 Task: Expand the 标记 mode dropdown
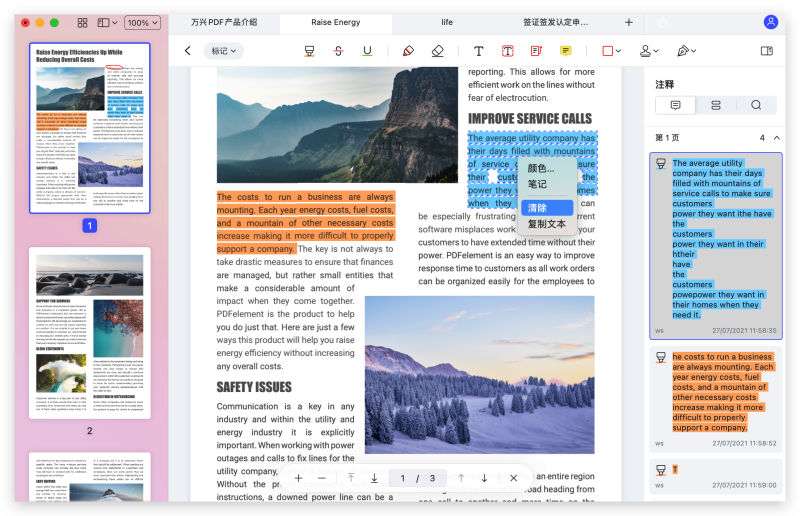(x=223, y=51)
